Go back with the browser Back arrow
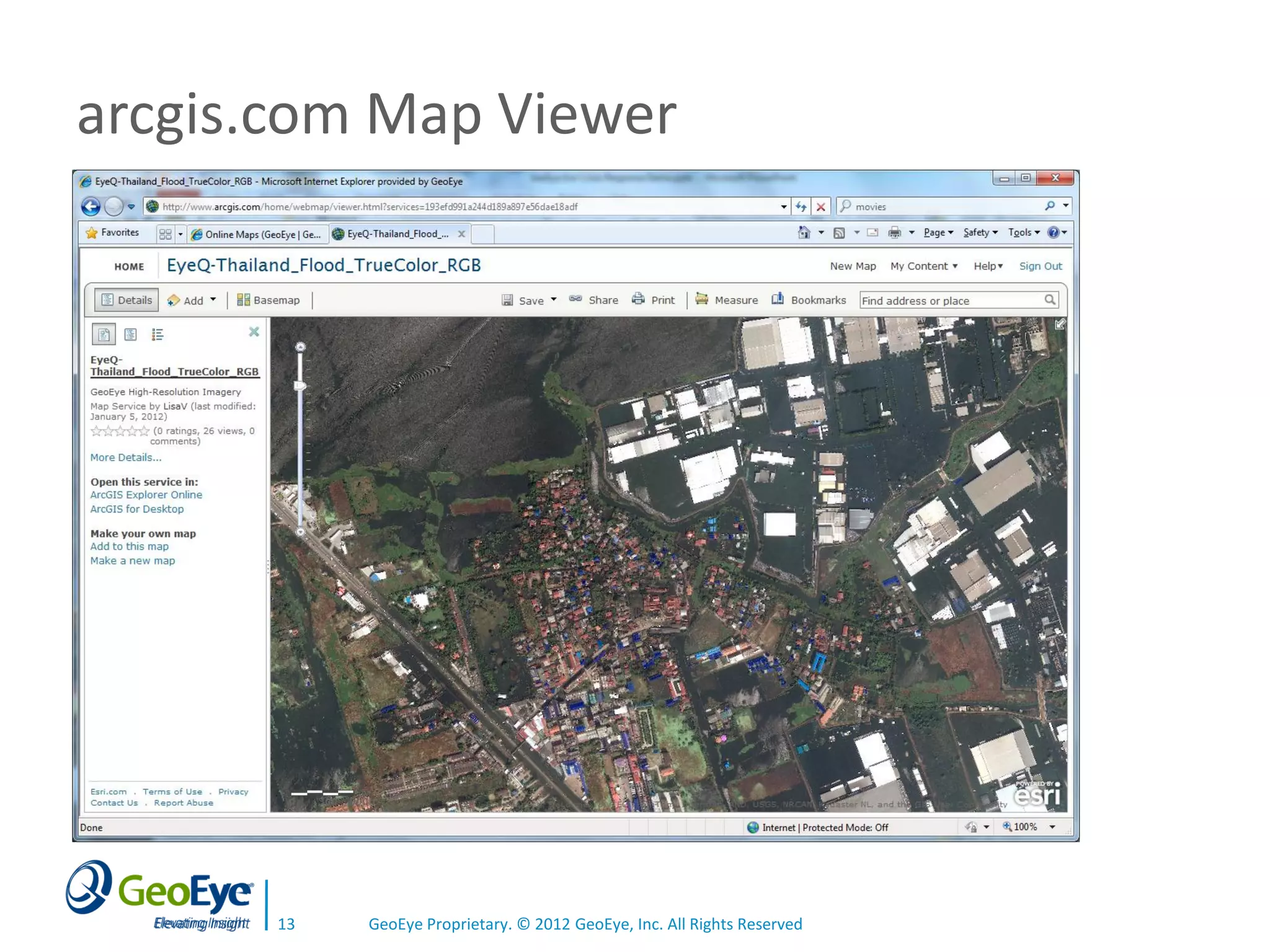The width and height of the screenshot is (1270, 952). coord(91,206)
